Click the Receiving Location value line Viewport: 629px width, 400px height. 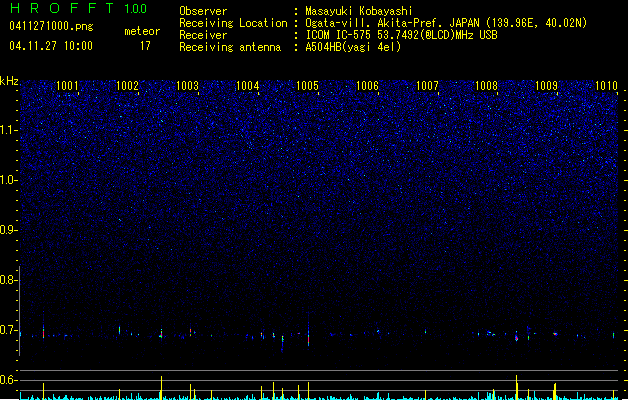[446, 23]
